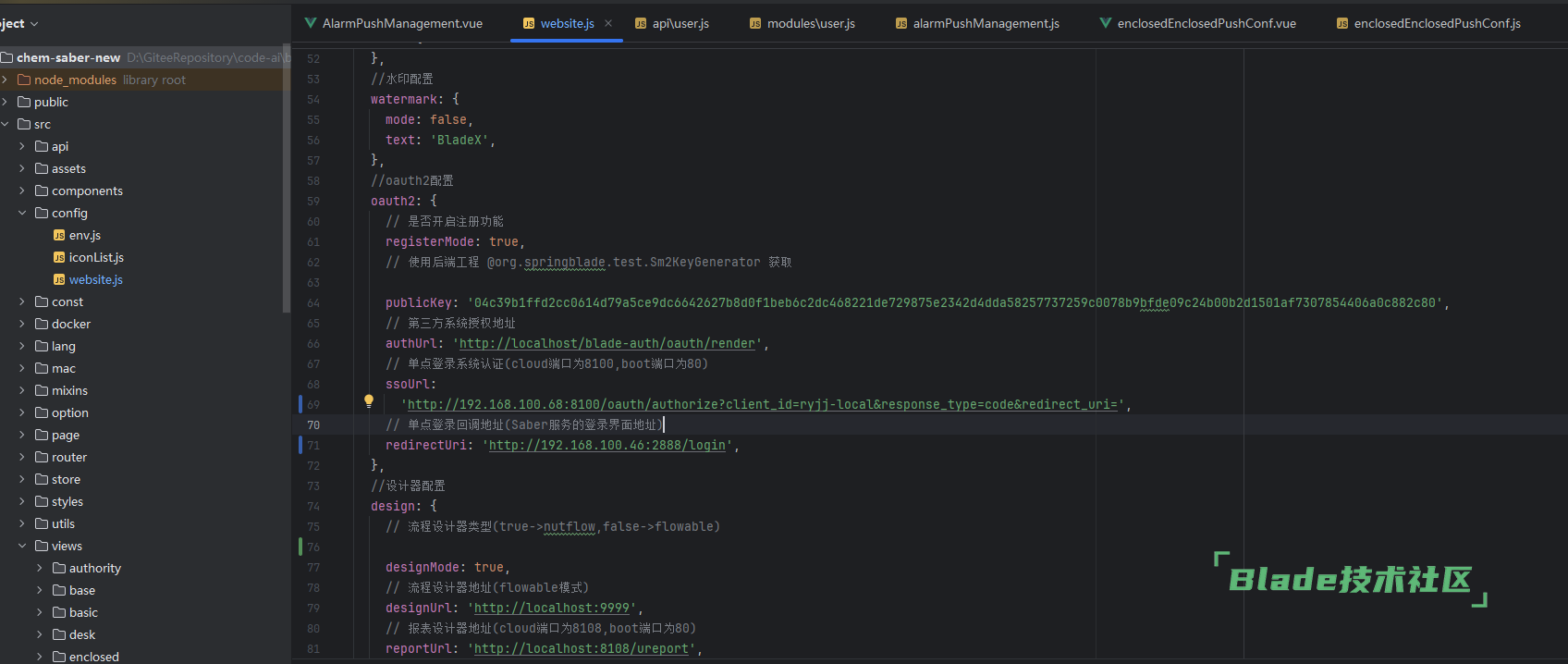This screenshot has width=1568, height=664.
Task: Switch to the enclosedEnclosedPushConf.js tab
Action: tap(1429, 23)
